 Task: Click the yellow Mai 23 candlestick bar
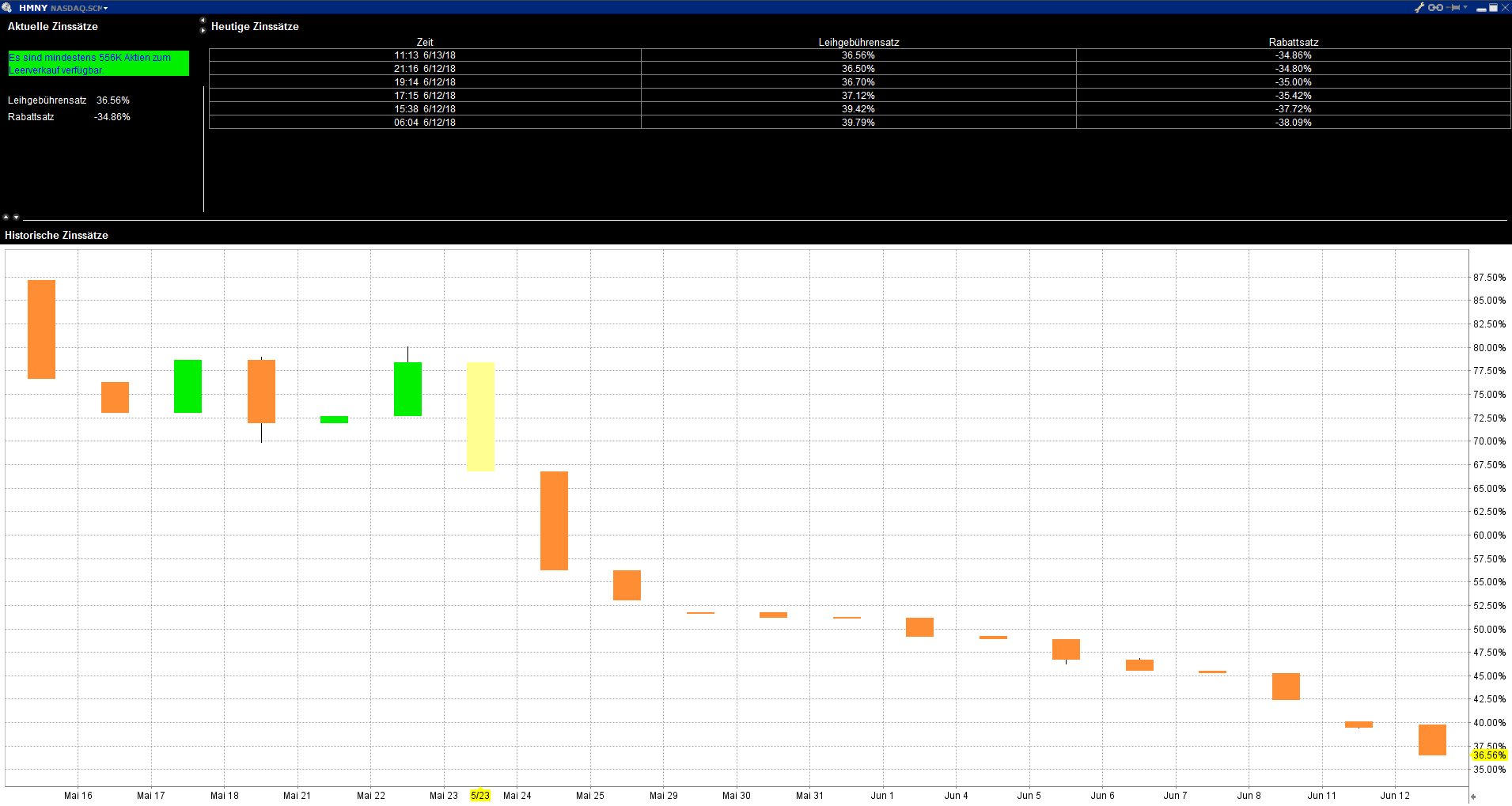(x=480, y=416)
